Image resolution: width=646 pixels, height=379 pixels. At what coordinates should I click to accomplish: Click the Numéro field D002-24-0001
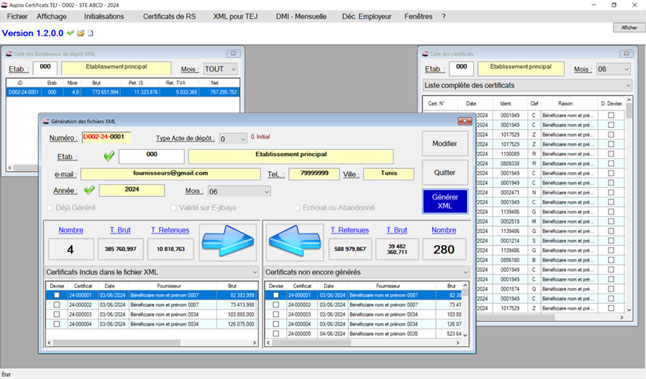coord(107,137)
